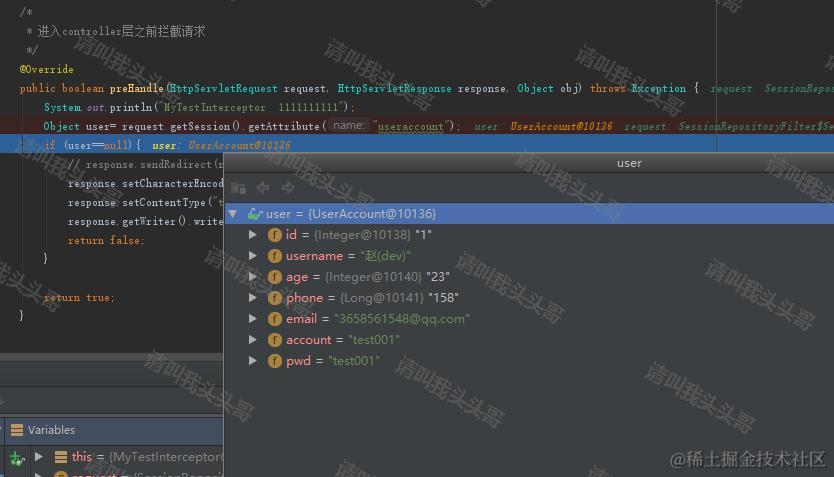Select the Variables panel tab
The height and width of the screenshot is (477, 834).
(51, 430)
